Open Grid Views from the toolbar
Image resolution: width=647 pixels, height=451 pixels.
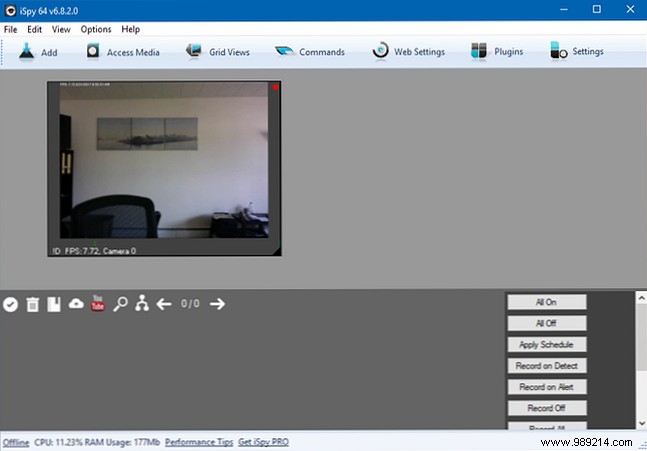pos(217,52)
